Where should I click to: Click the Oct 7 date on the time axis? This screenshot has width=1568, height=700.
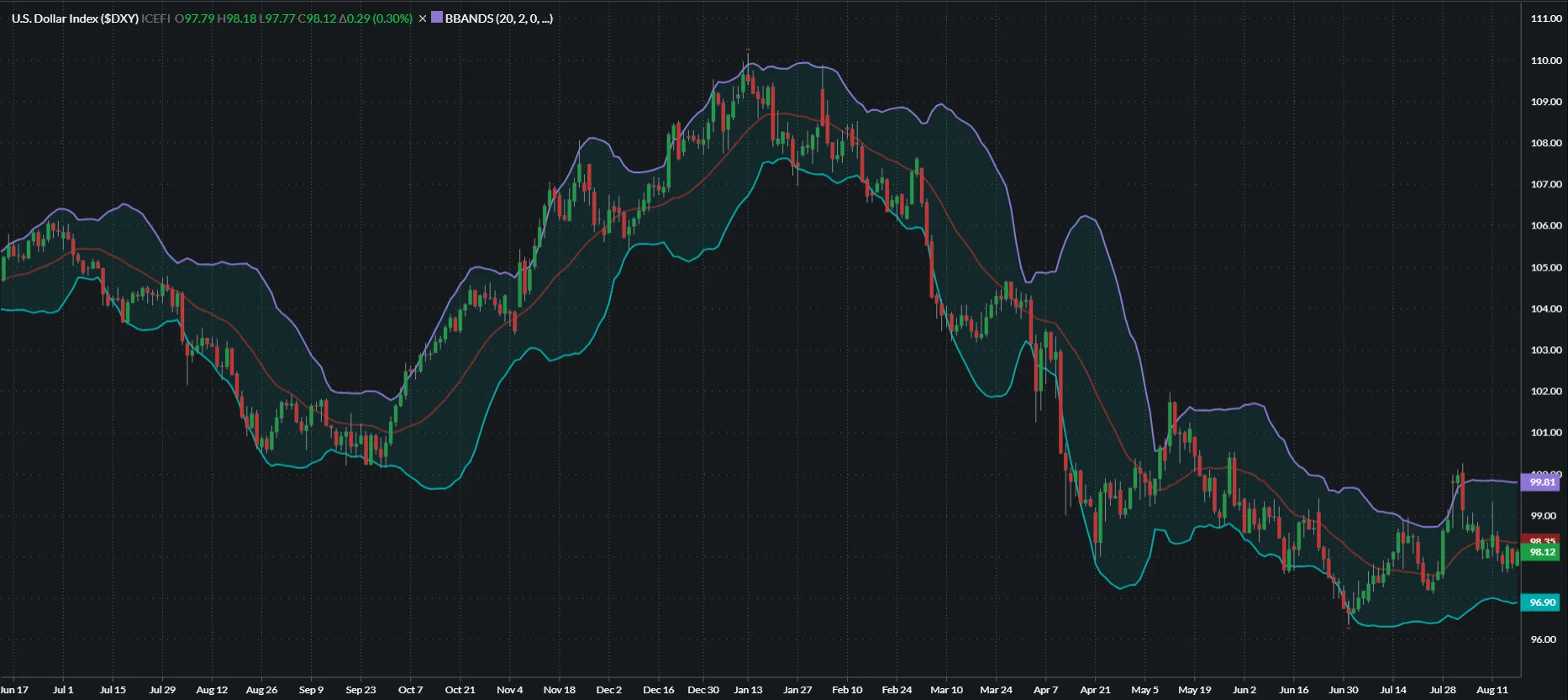410,690
